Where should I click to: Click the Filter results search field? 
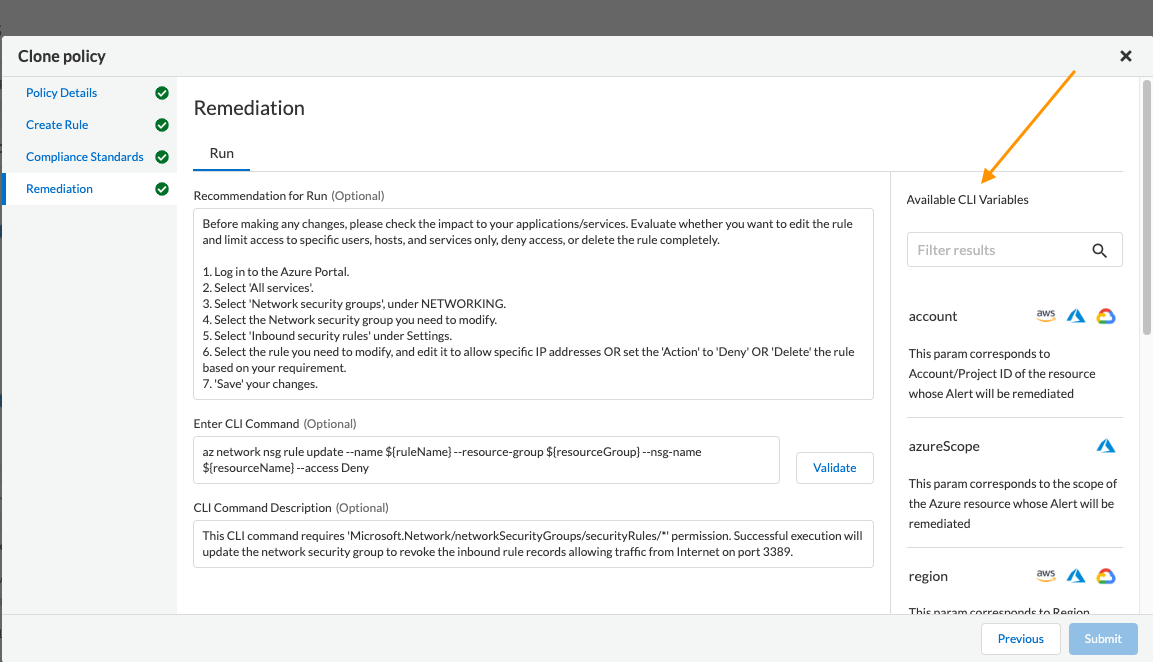click(x=996, y=250)
